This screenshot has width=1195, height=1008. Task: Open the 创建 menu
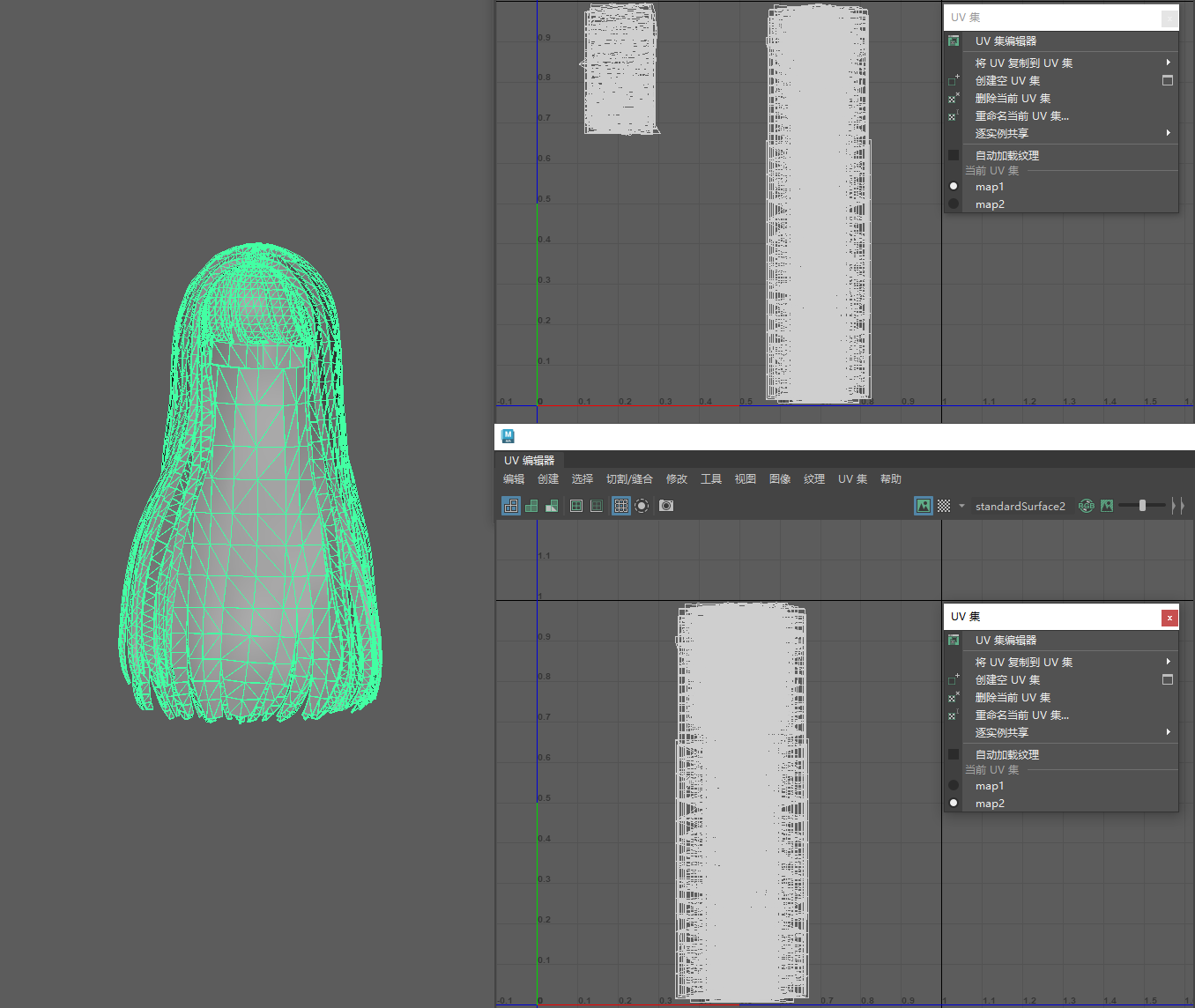pyautogui.click(x=548, y=479)
